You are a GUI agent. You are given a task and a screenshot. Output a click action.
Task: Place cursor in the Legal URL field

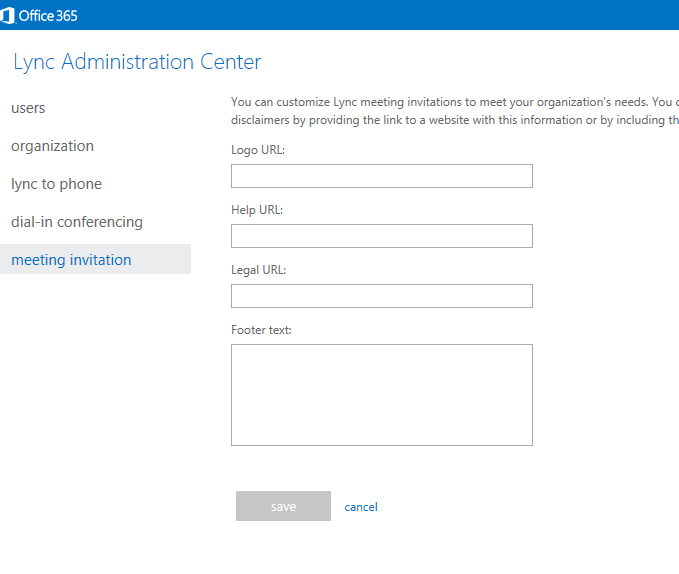[381, 296]
